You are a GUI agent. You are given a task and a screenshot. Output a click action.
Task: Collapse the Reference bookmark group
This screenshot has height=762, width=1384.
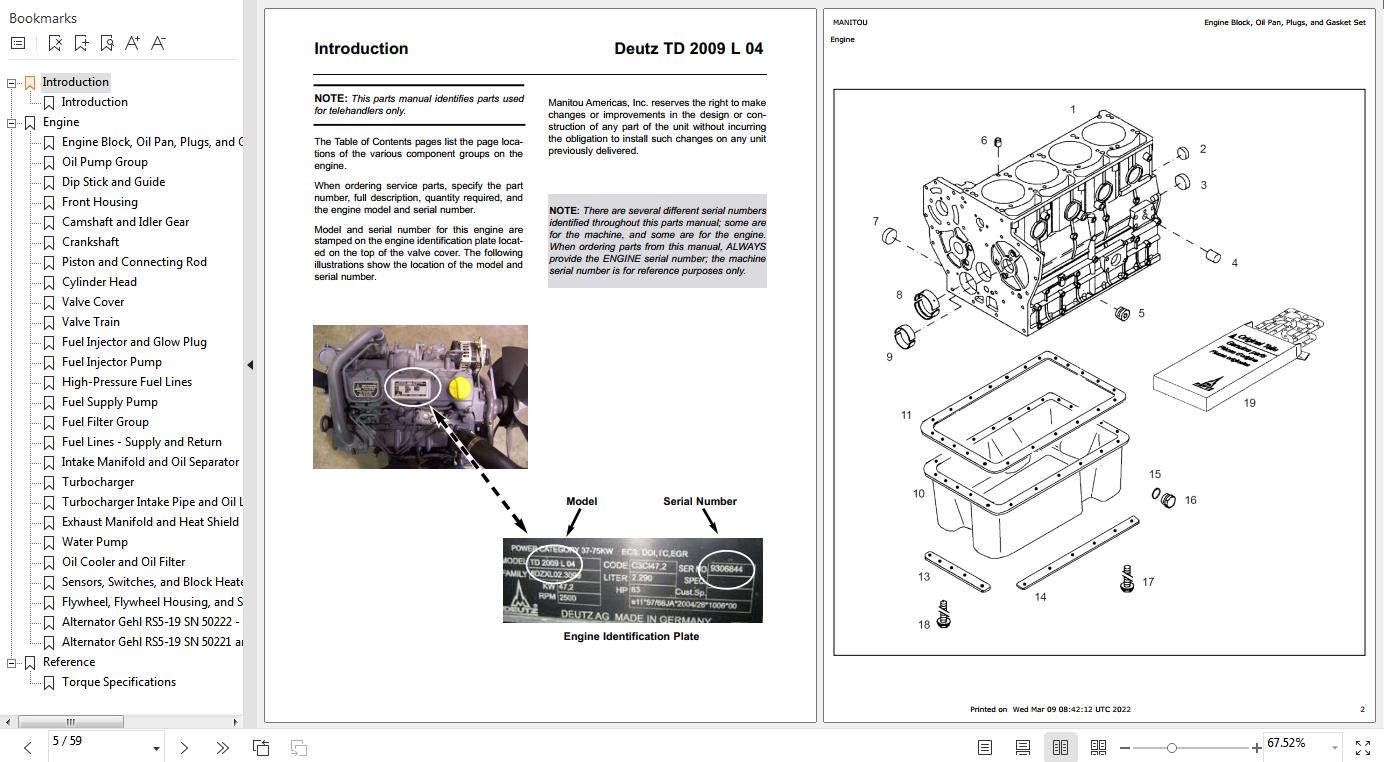coord(12,663)
